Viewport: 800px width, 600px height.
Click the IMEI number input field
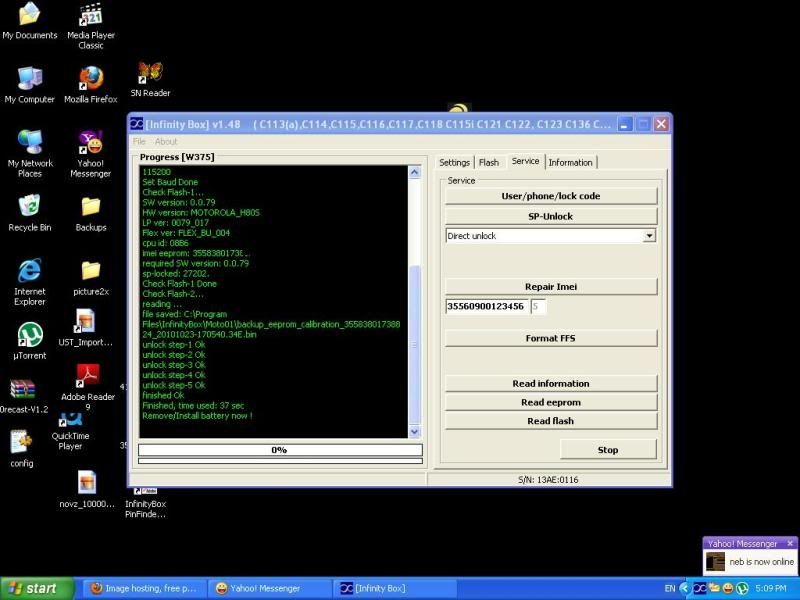pos(486,306)
